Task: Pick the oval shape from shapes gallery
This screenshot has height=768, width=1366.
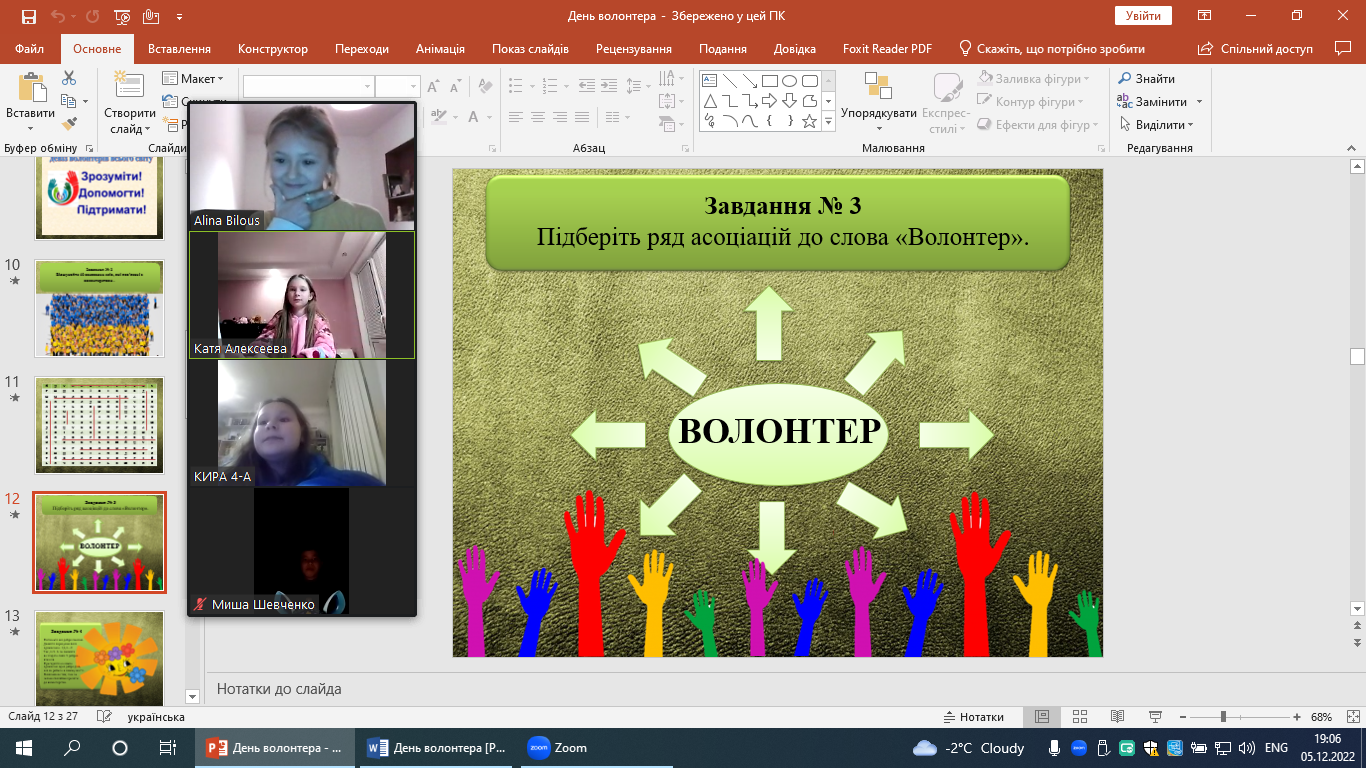Action: (x=790, y=81)
